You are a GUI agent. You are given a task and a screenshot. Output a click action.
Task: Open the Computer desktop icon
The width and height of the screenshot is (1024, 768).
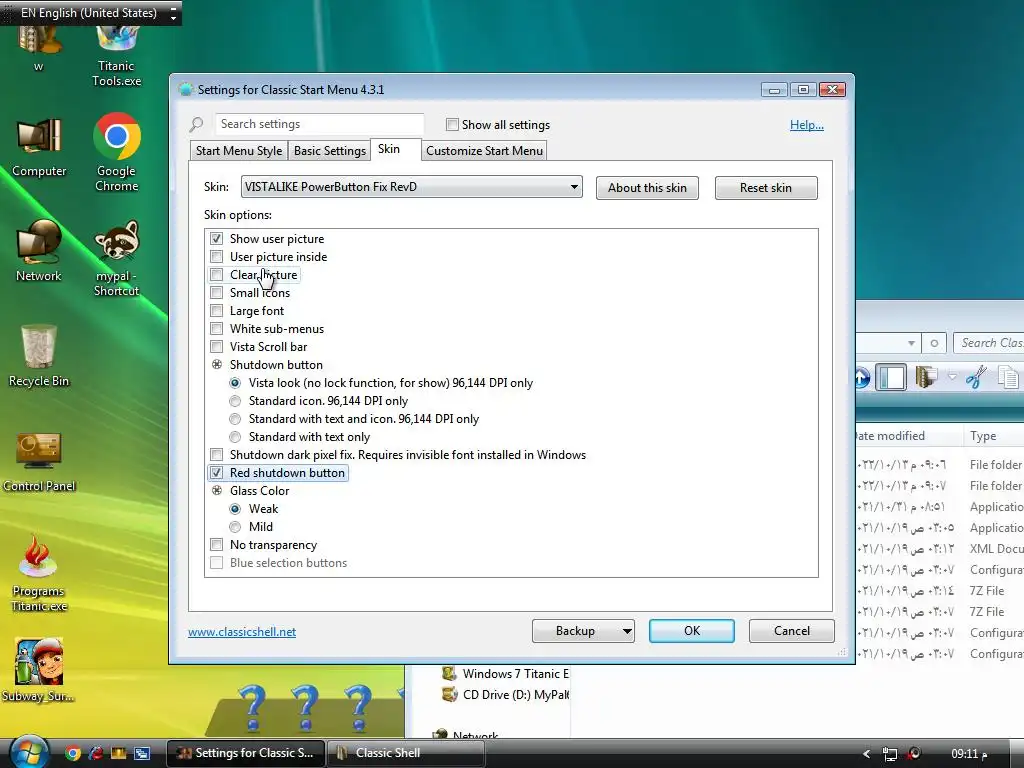pyautogui.click(x=39, y=148)
